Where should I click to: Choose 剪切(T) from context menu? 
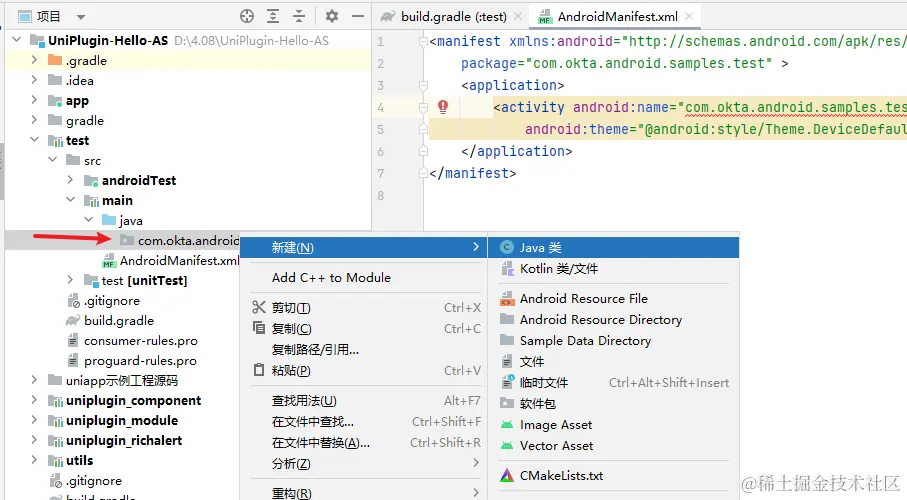[x=364, y=308]
